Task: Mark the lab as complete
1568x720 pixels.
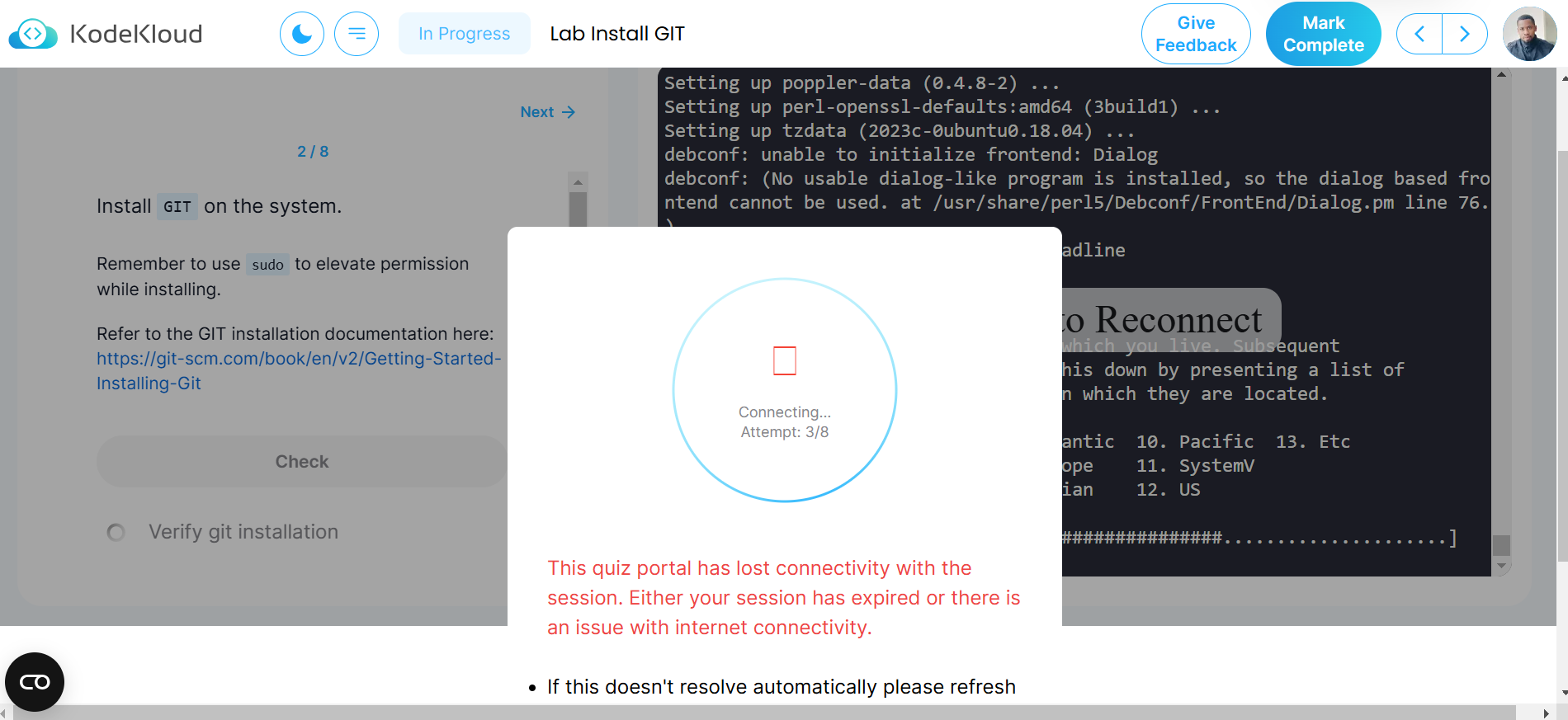Action: 1324,34
